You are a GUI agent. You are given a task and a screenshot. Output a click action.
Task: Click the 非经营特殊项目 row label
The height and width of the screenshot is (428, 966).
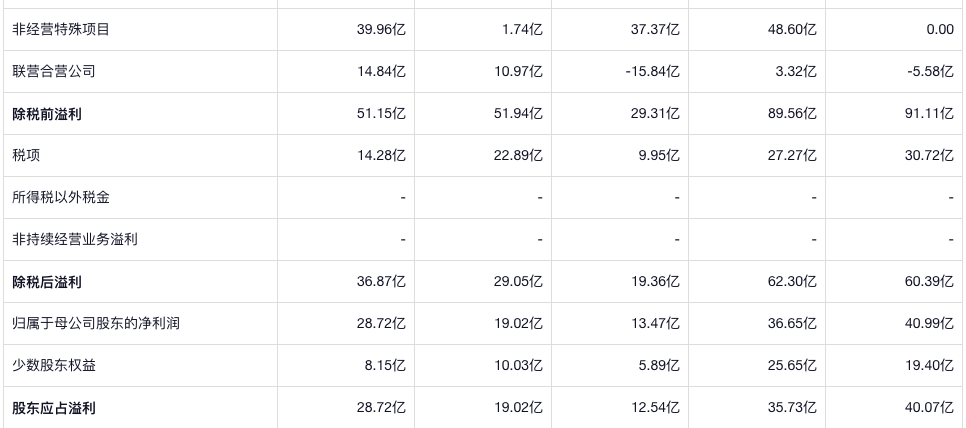click(60, 30)
